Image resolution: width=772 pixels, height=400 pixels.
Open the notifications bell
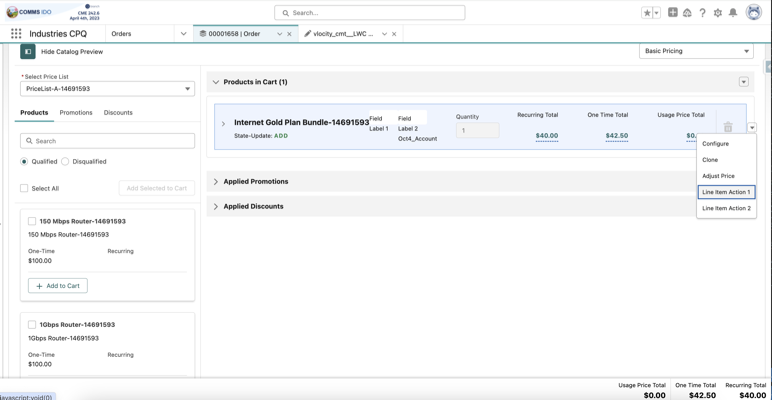pyautogui.click(x=733, y=13)
